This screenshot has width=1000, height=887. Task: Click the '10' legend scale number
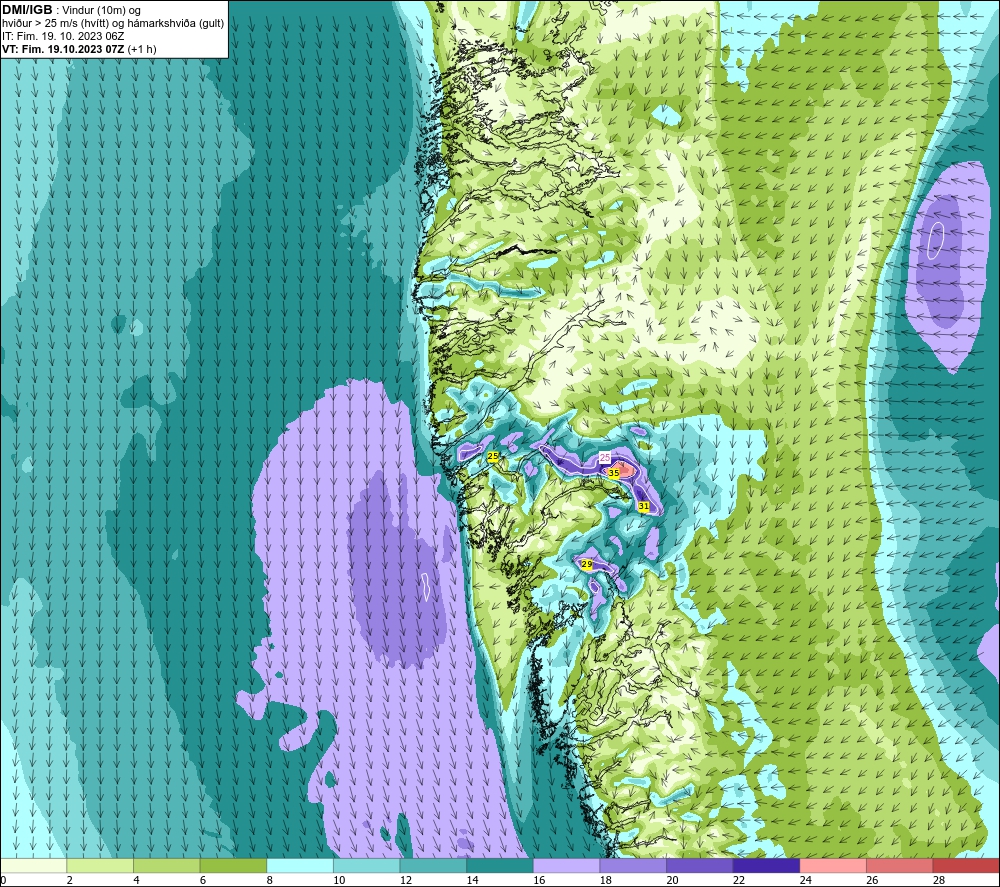pyautogui.click(x=339, y=880)
